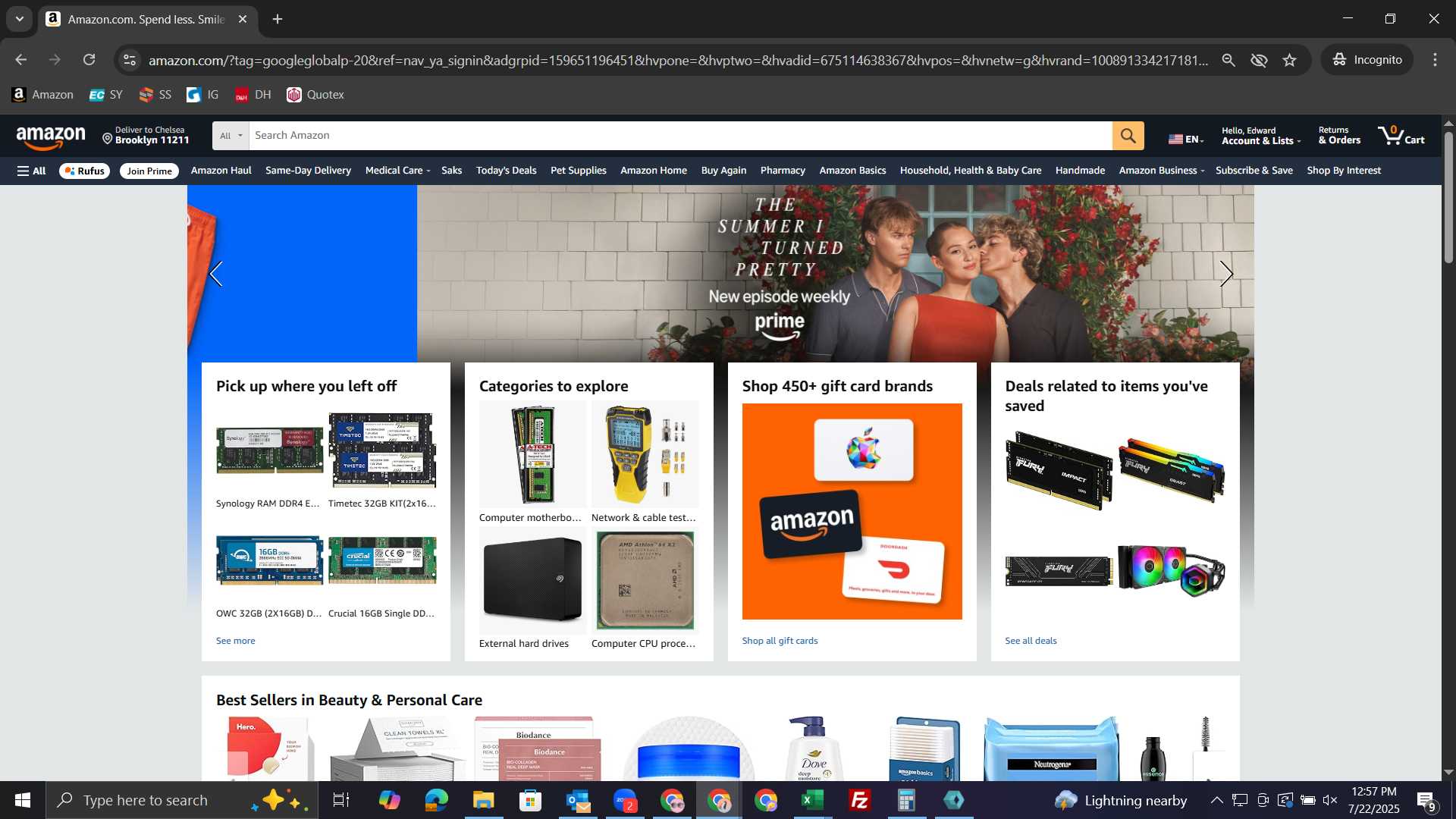Open Amazon Haul nav item
This screenshot has width=1456, height=819.
click(221, 171)
